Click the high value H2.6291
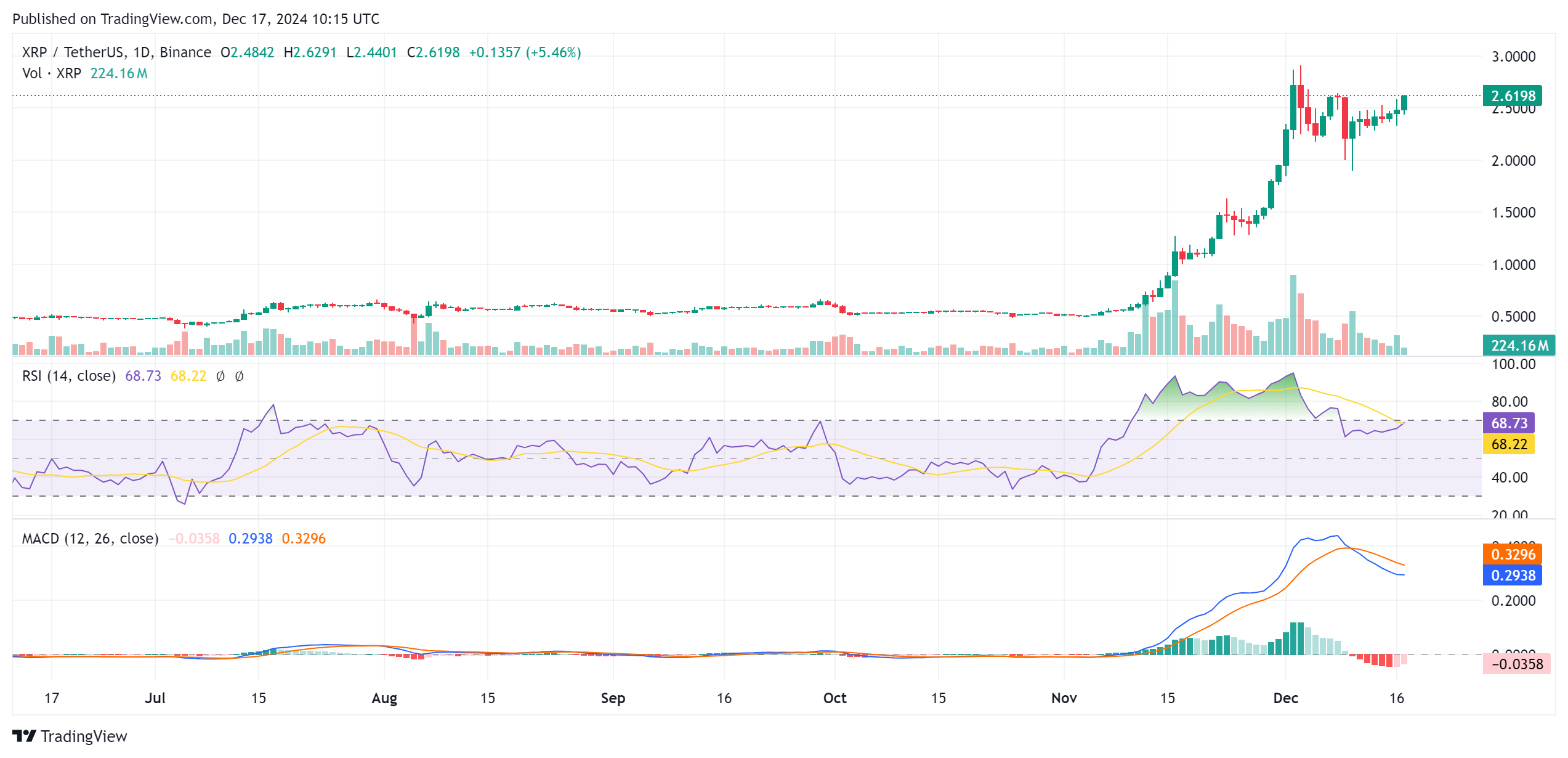Screen dimensions: 1568x758 coord(310,52)
